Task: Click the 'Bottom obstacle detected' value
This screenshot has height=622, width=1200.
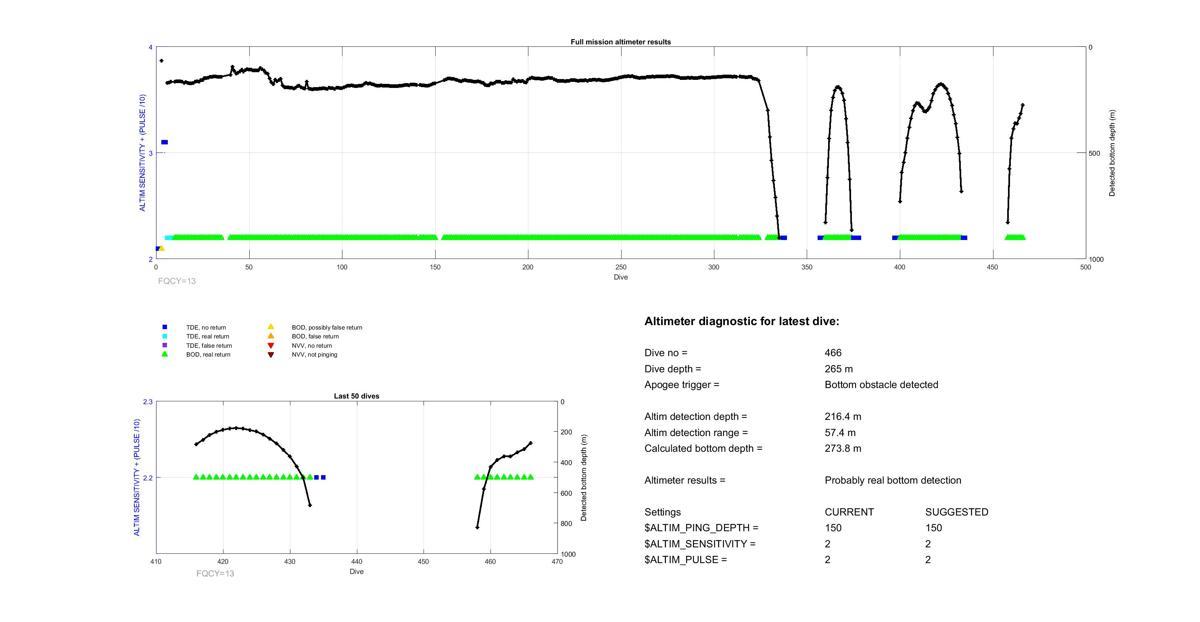Action: [881, 385]
